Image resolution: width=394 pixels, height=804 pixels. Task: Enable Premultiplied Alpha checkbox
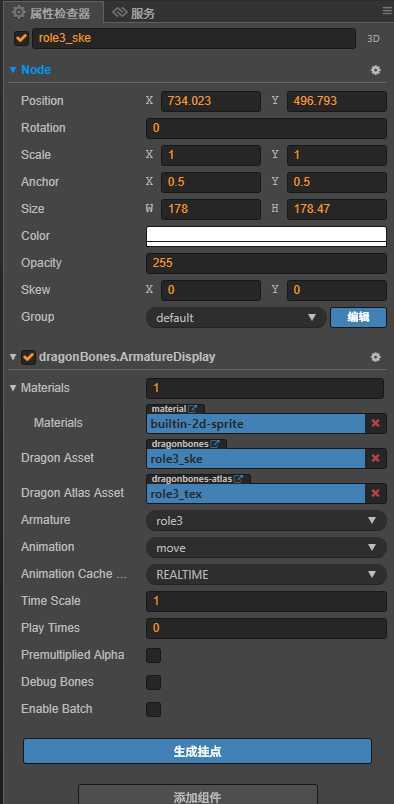point(153,655)
